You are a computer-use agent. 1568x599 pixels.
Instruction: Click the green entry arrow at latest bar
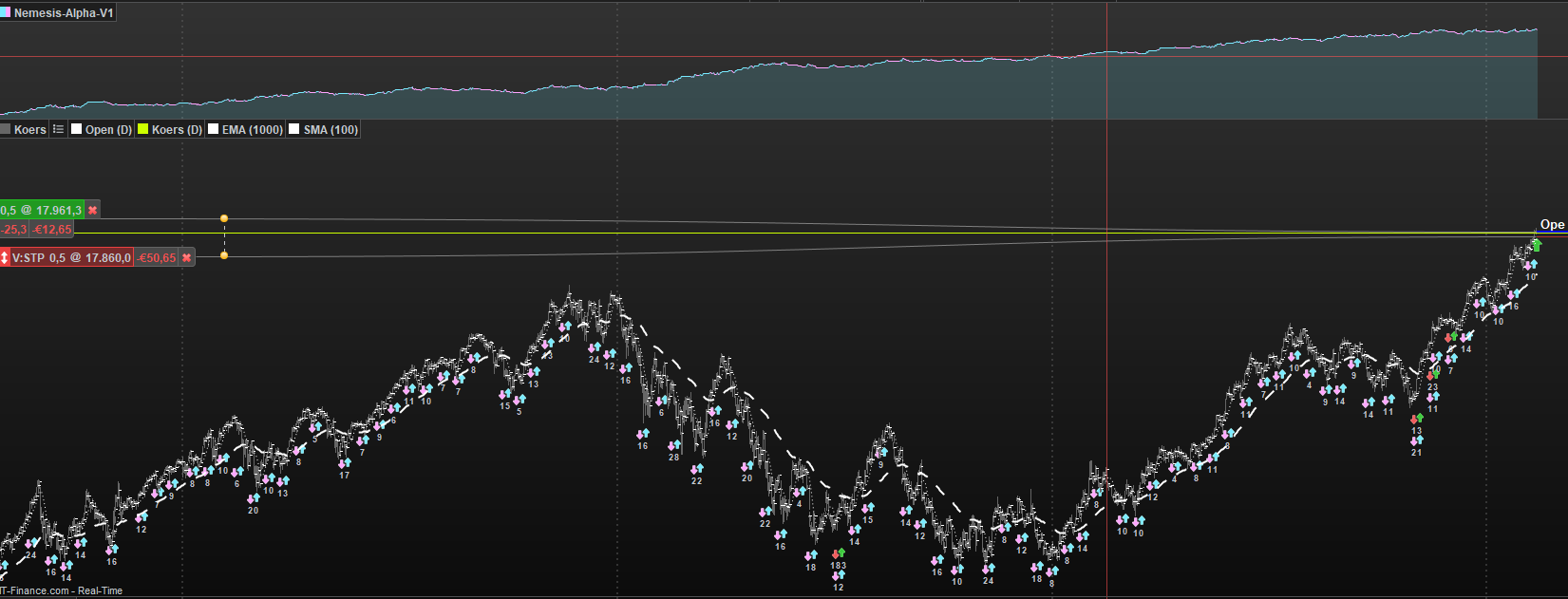point(1537,246)
